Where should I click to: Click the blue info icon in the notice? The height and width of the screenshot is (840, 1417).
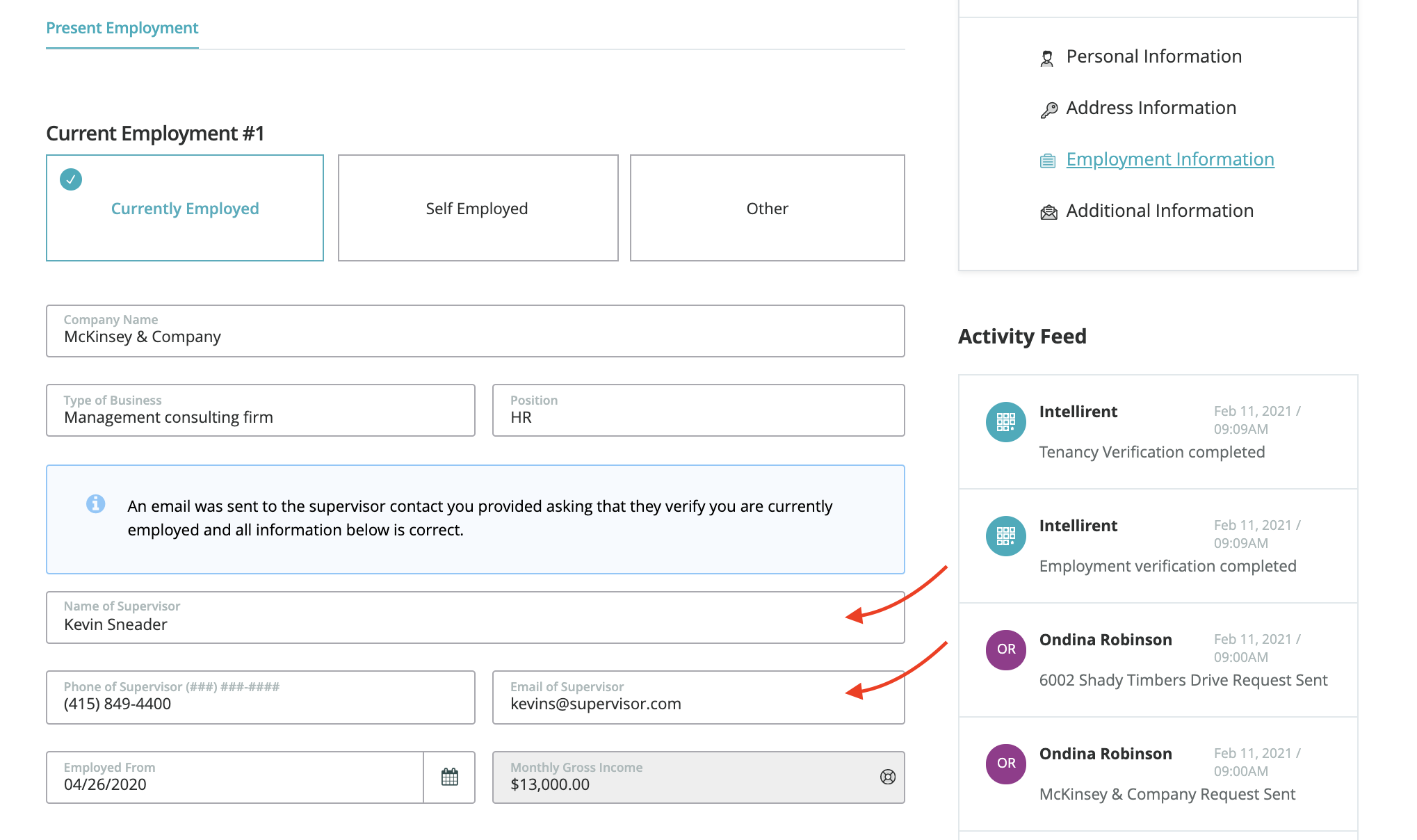click(x=96, y=503)
